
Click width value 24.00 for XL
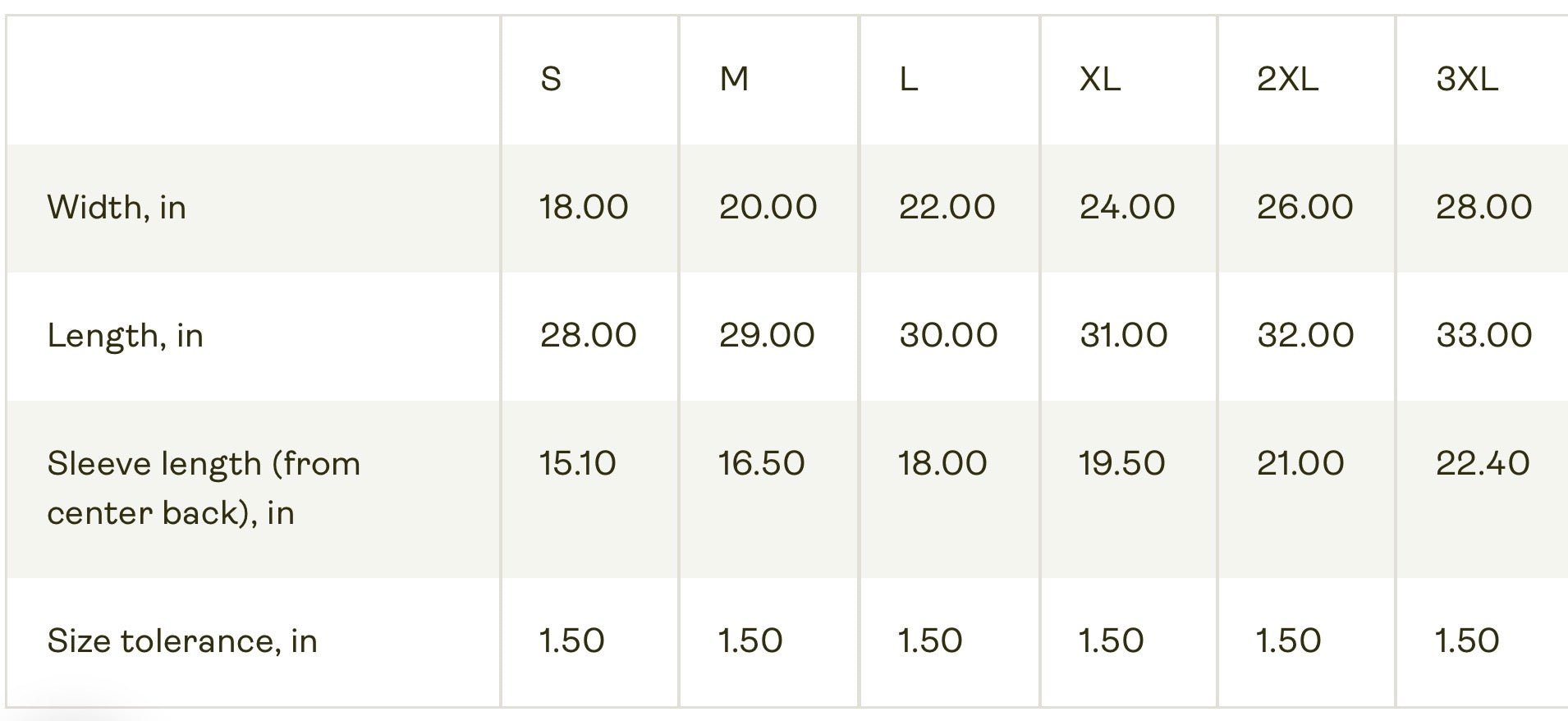1127,207
